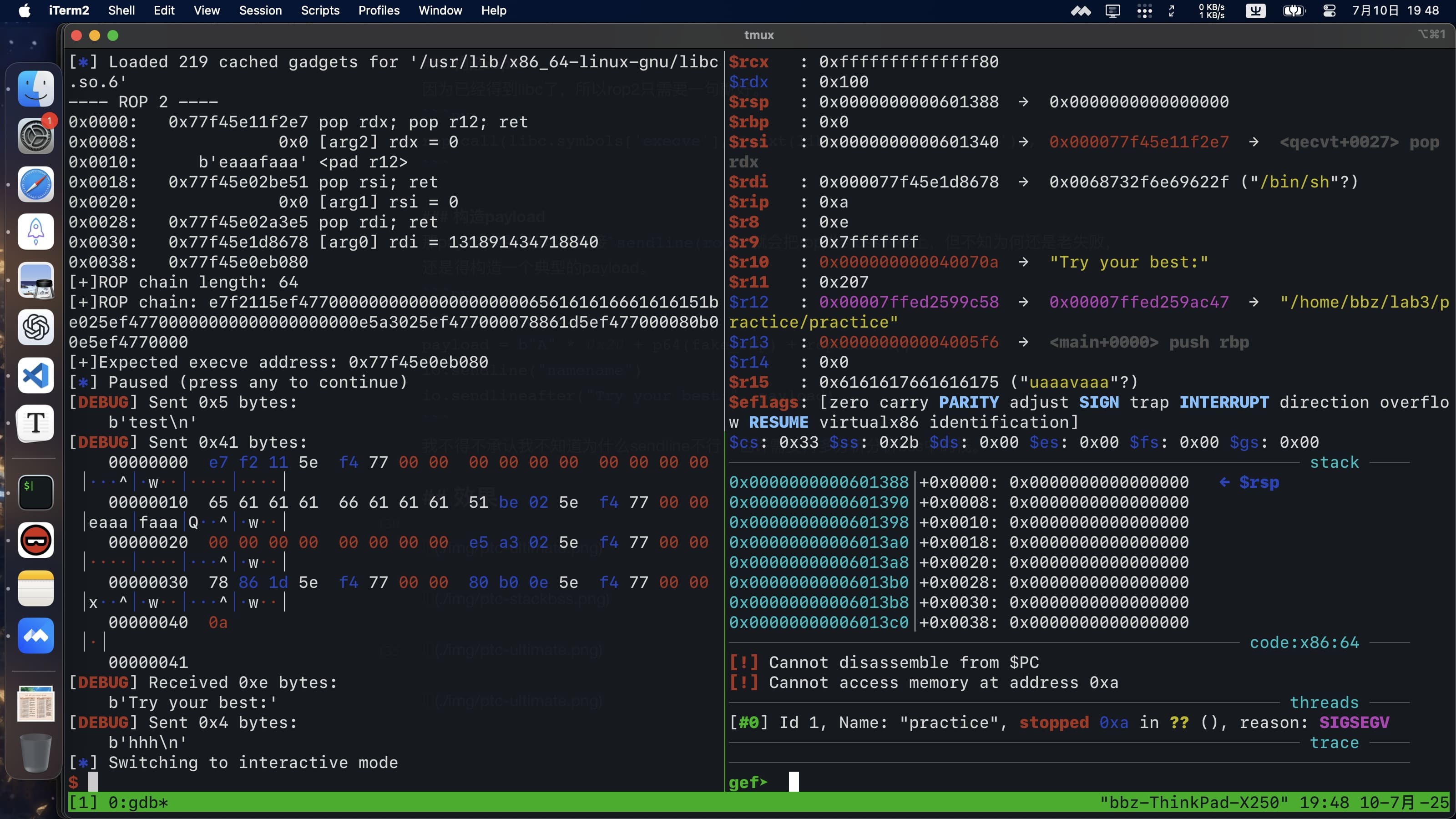This screenshot has width=1456, height=819.
Task: Open ChatGPT app in dock
Action: 35,327
